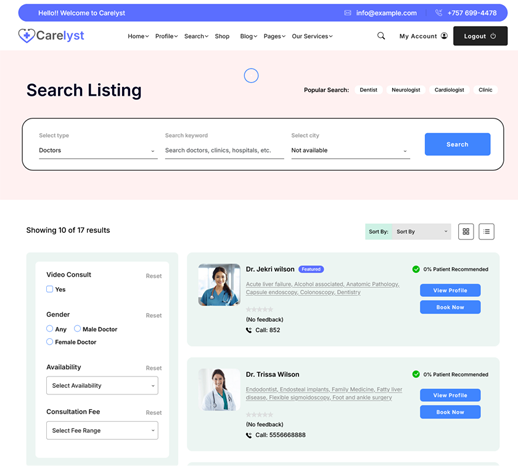Screen dimensions: 518x466
Task: Open the Shop menu item
Action: pyautogui.click(x=222, y=36)
